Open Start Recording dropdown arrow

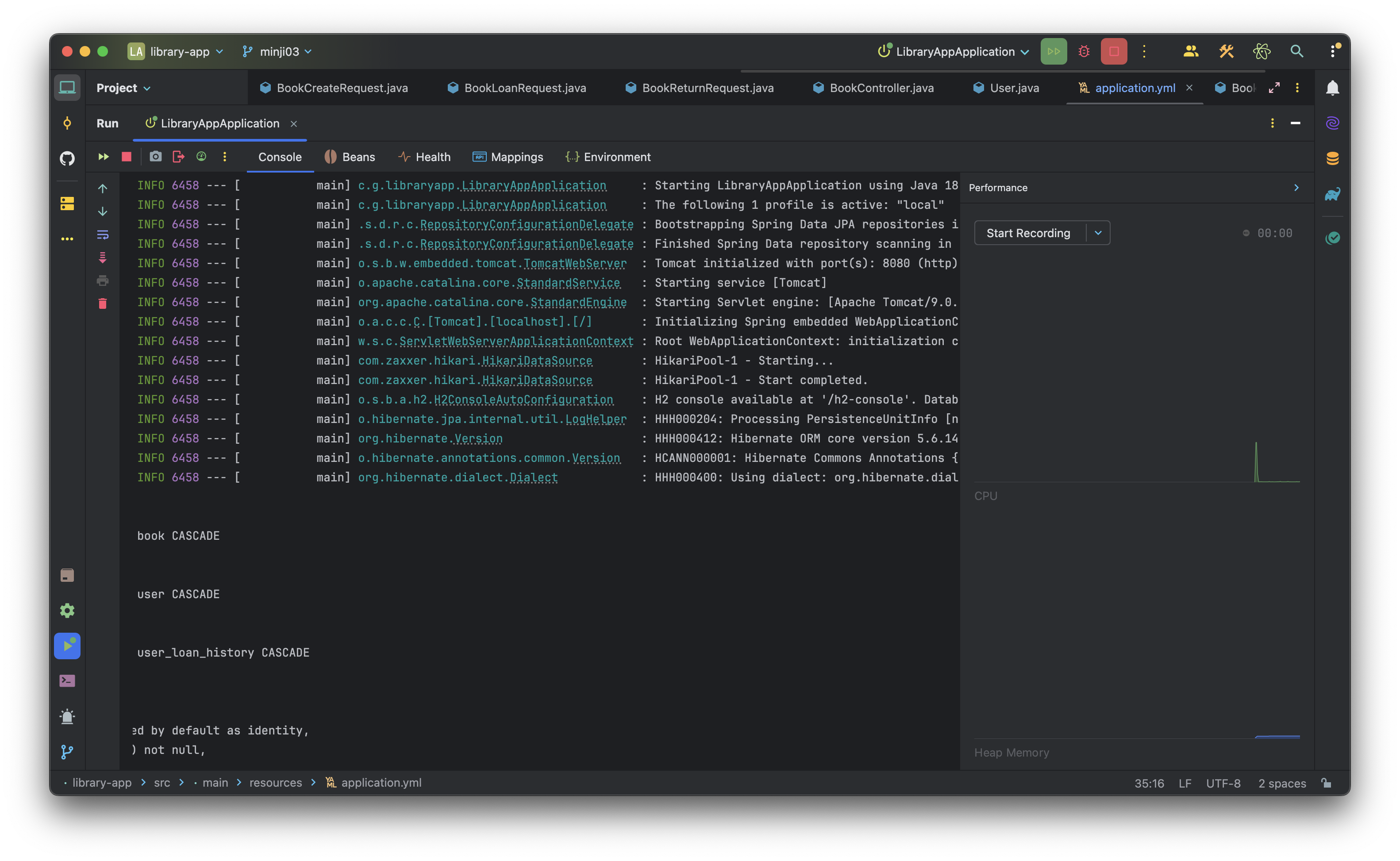coord(1098,233)
